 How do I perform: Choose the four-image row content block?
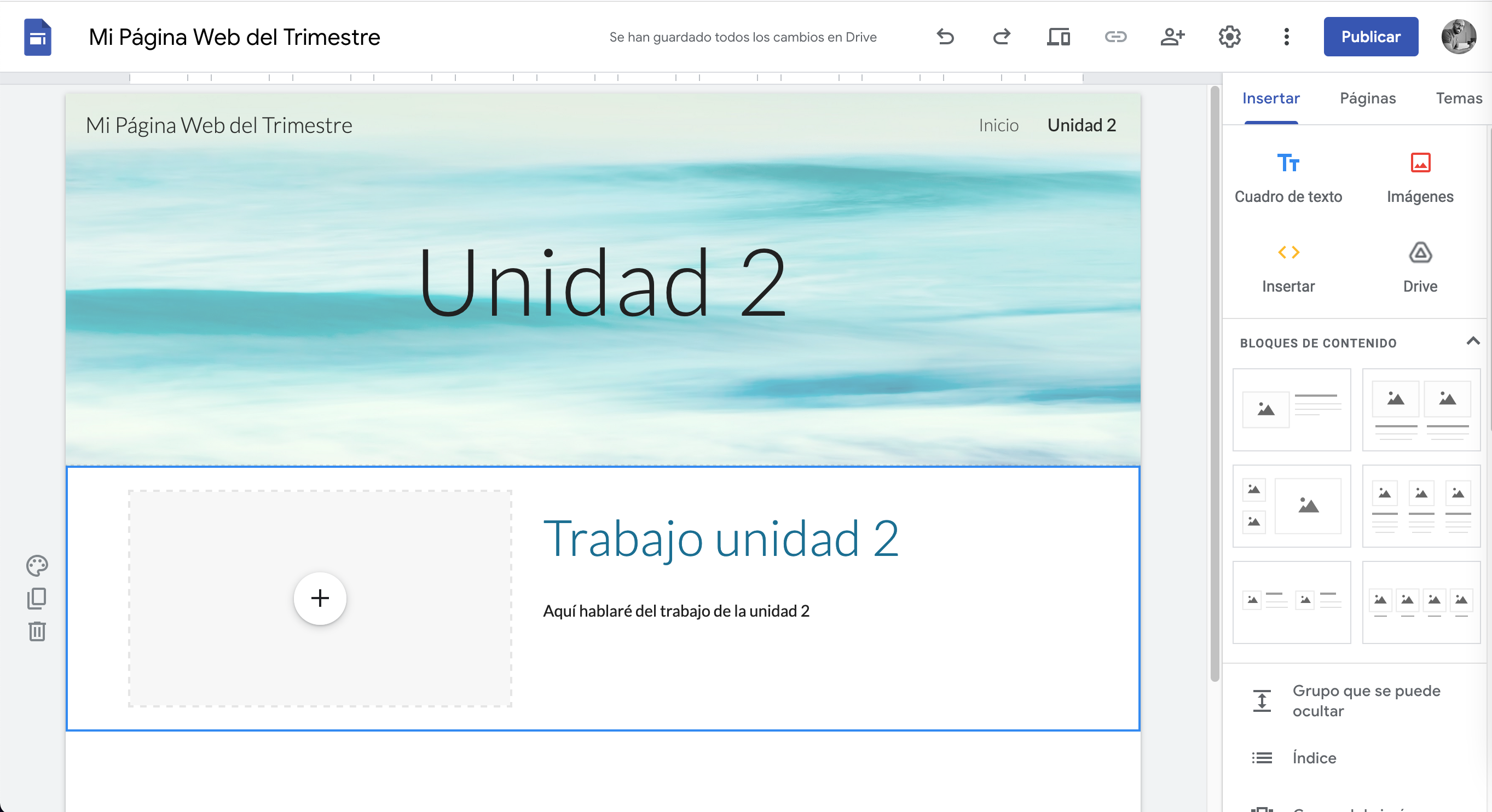point(1421,602)
